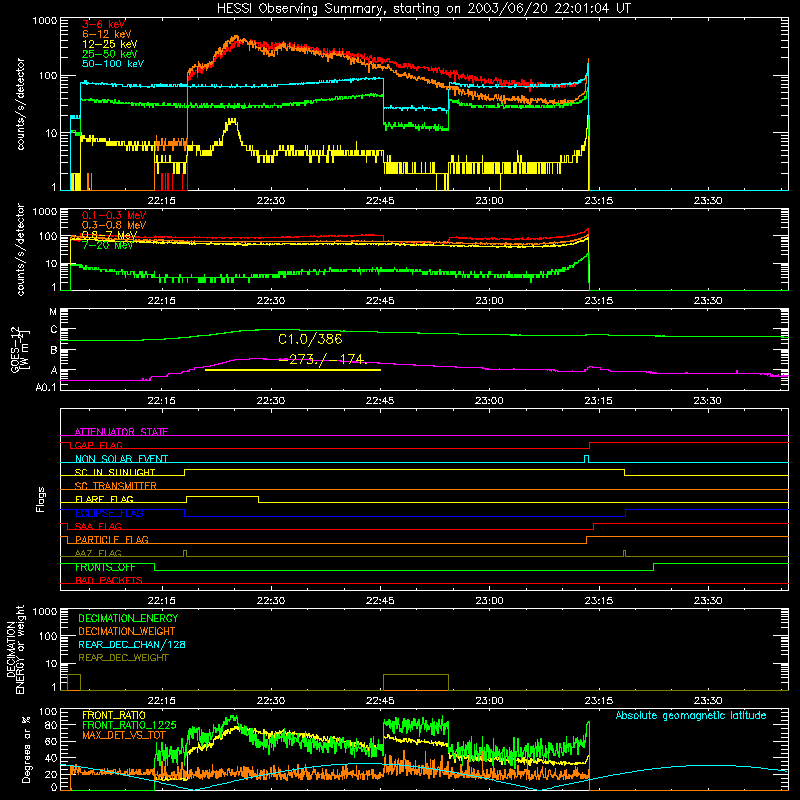Click the SC_IN_SUNLIGHT flag label
The width and height of the screenshot is (800, 800).
click(115, 472)
